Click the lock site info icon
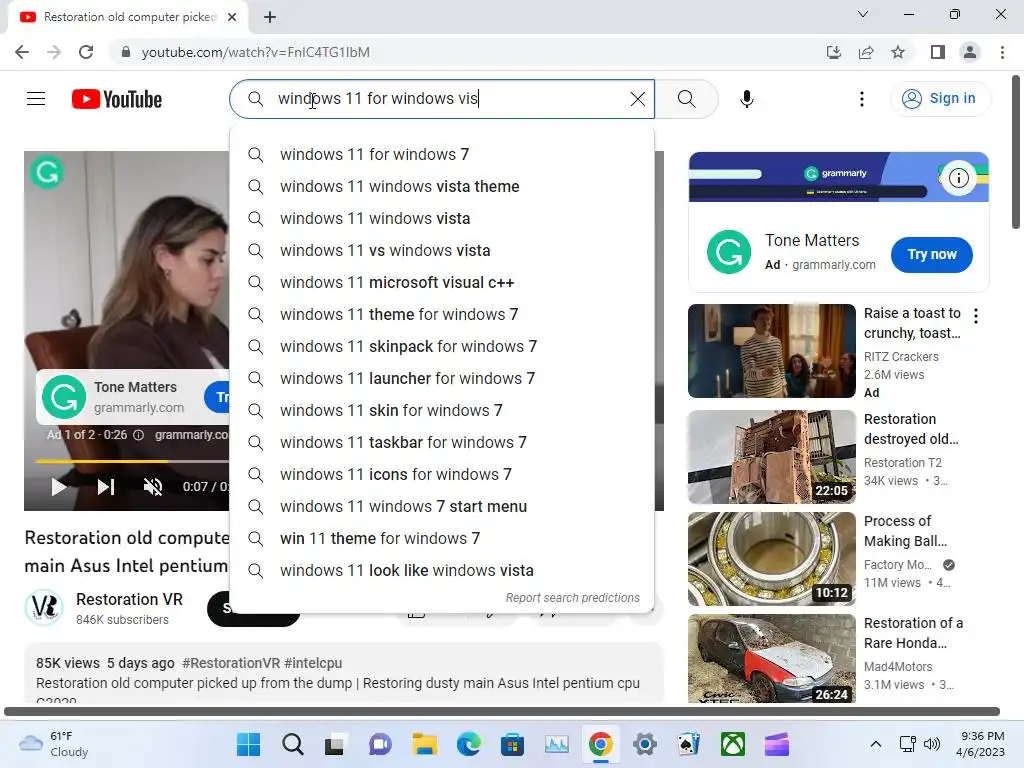This screenshot has width=1024, height=768. [126, 52]
